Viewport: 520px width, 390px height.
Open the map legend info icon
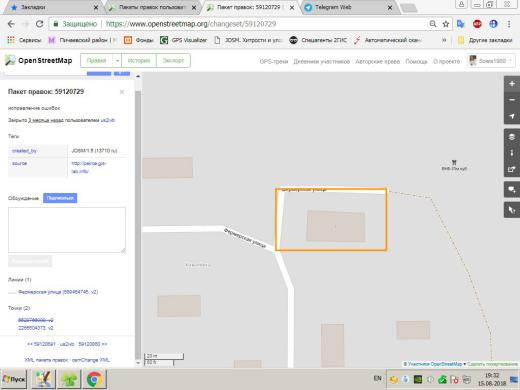click(x=512, y=153)
